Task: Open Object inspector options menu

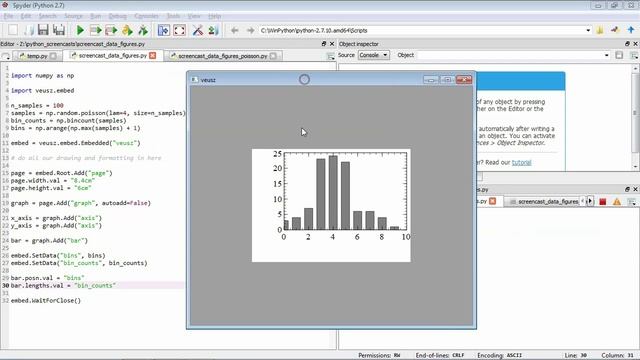Action: [x=634, y=56]
